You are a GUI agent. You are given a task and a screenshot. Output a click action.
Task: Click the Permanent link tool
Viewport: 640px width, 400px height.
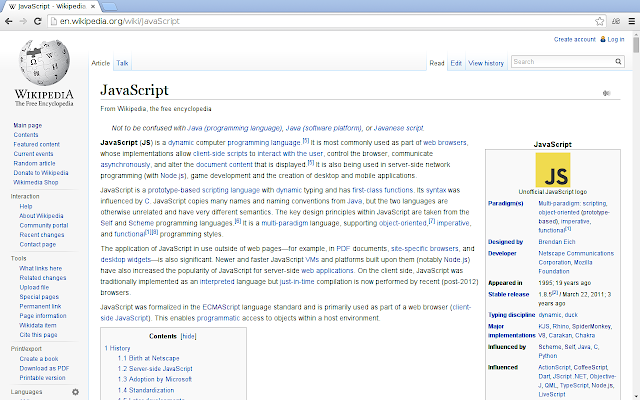tap(40, 306)
